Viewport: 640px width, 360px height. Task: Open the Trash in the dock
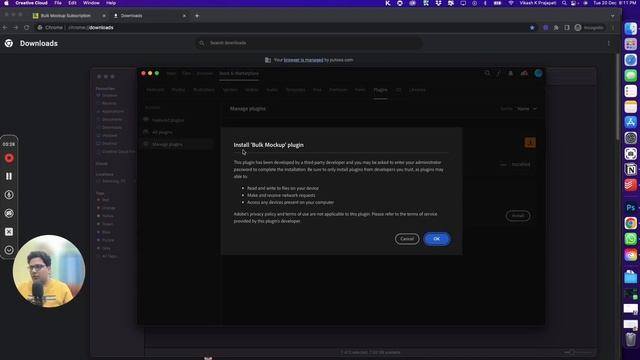[x=631, y=339]
